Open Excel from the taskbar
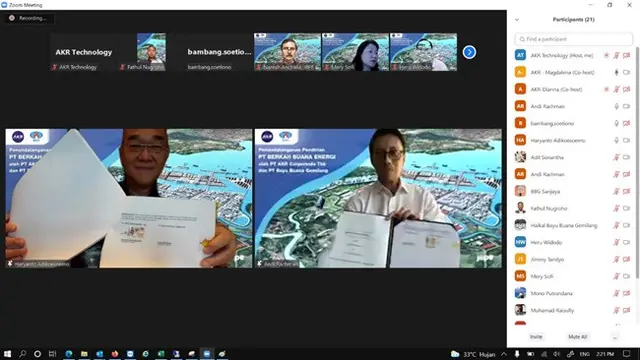Screen dimensions: 640x360 point(161,354)
